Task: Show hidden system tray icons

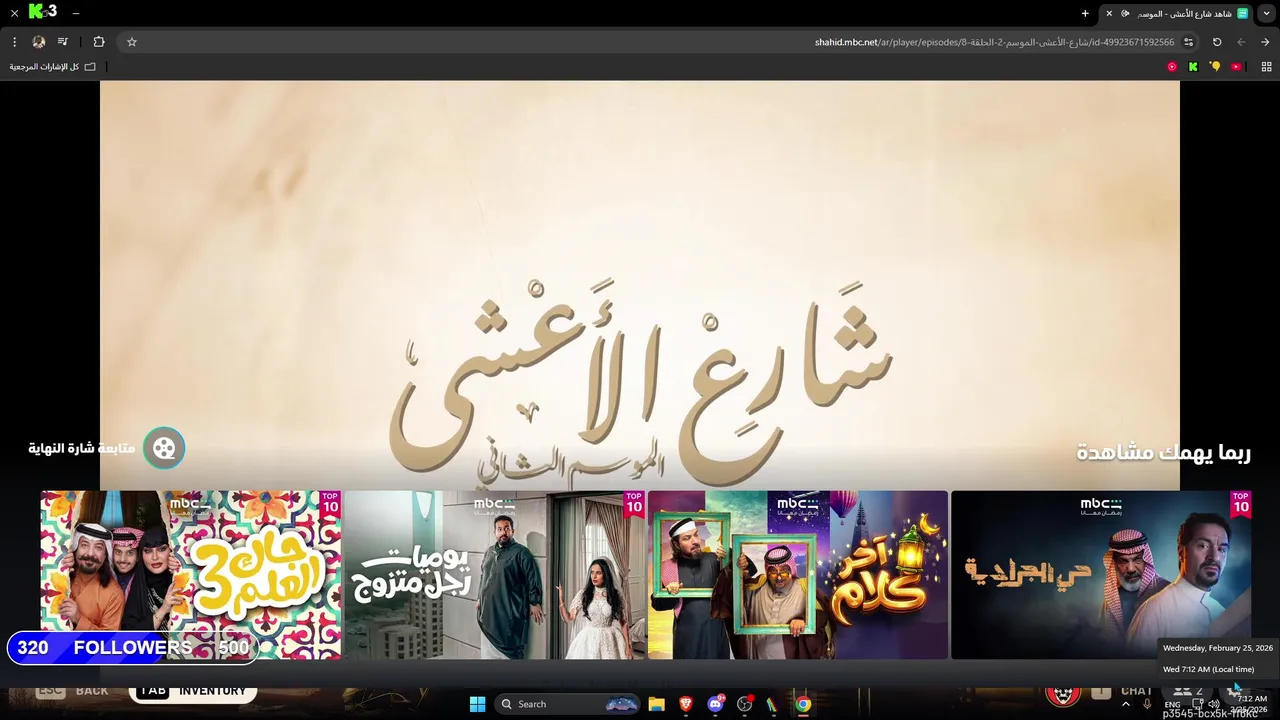Action: [x=1126, y=704]
